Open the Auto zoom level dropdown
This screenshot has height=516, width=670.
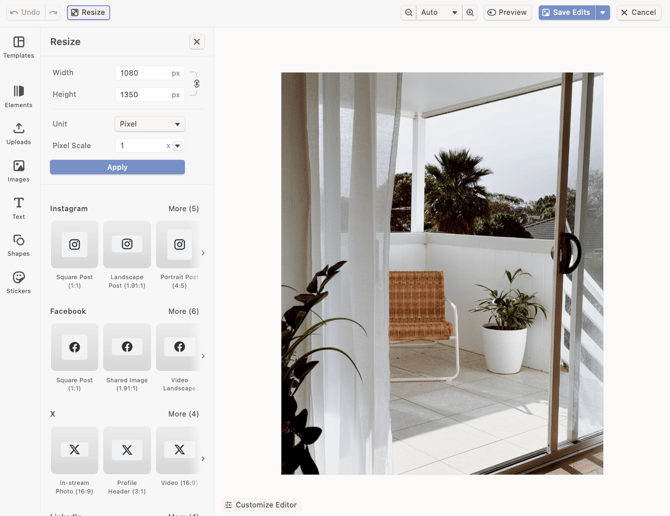click(x=439, y=12)
